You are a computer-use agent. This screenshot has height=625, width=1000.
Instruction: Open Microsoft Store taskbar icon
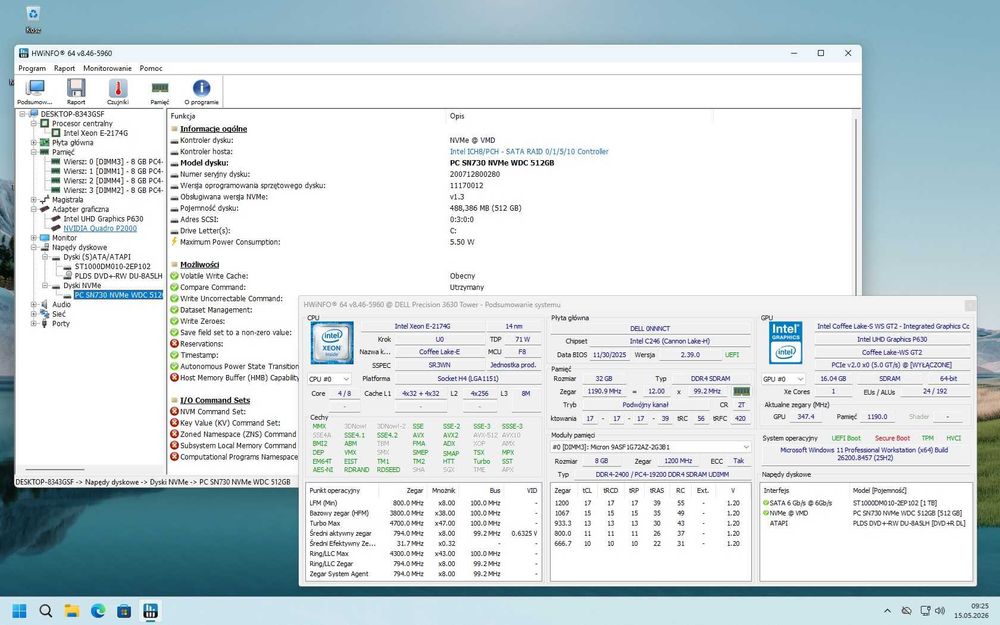[124, 611]
